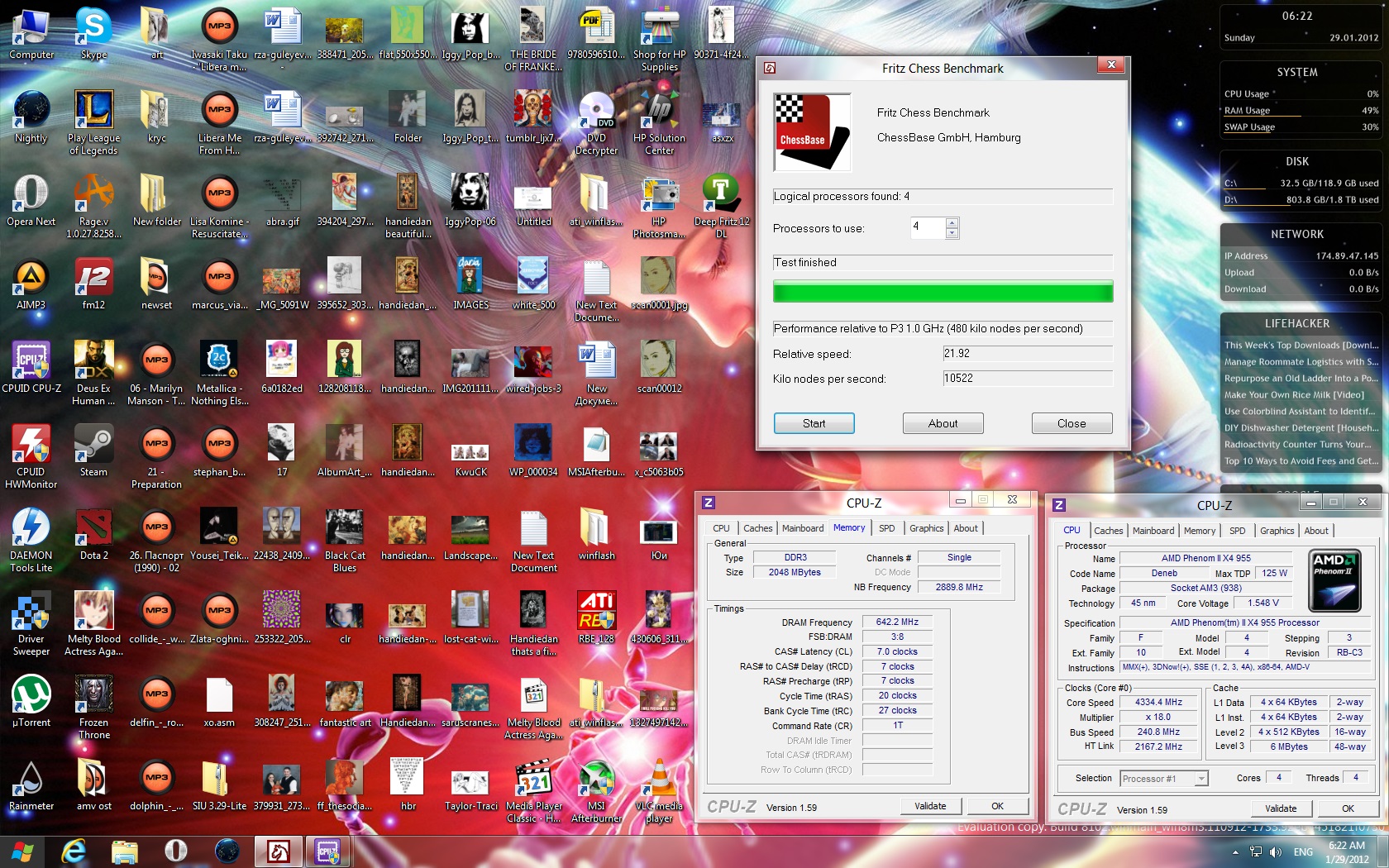Open 'DIY Dishwasher Detergent' Lifehacker link
This screenshot has width=1389, height=868.
tap(1301, 428)
